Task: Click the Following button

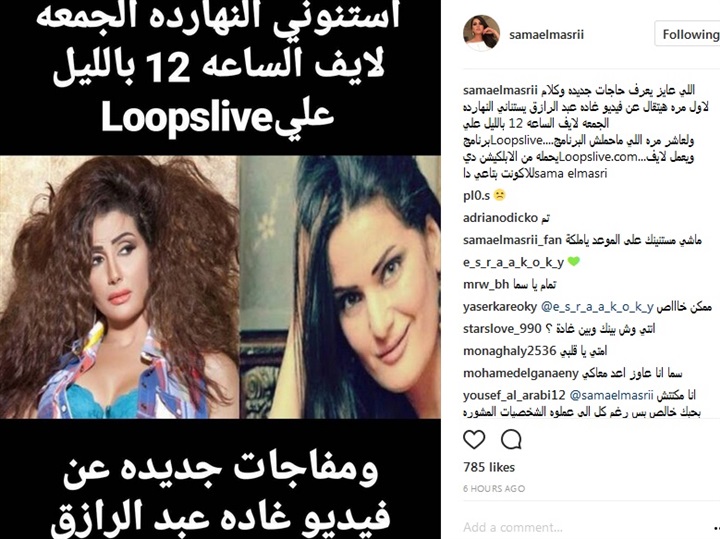Action: [687, 34]
